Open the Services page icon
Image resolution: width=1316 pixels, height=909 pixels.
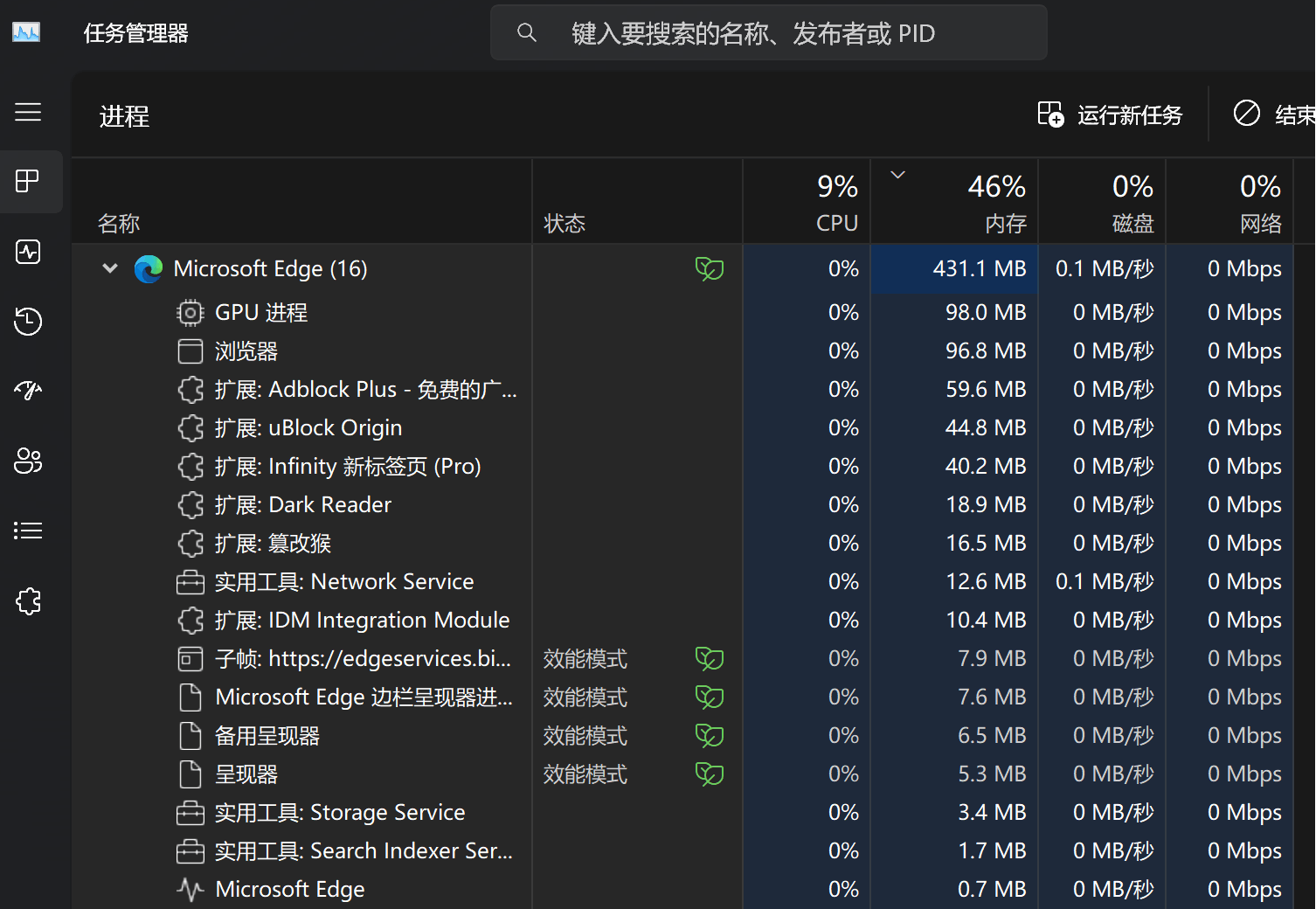point(28,601)
